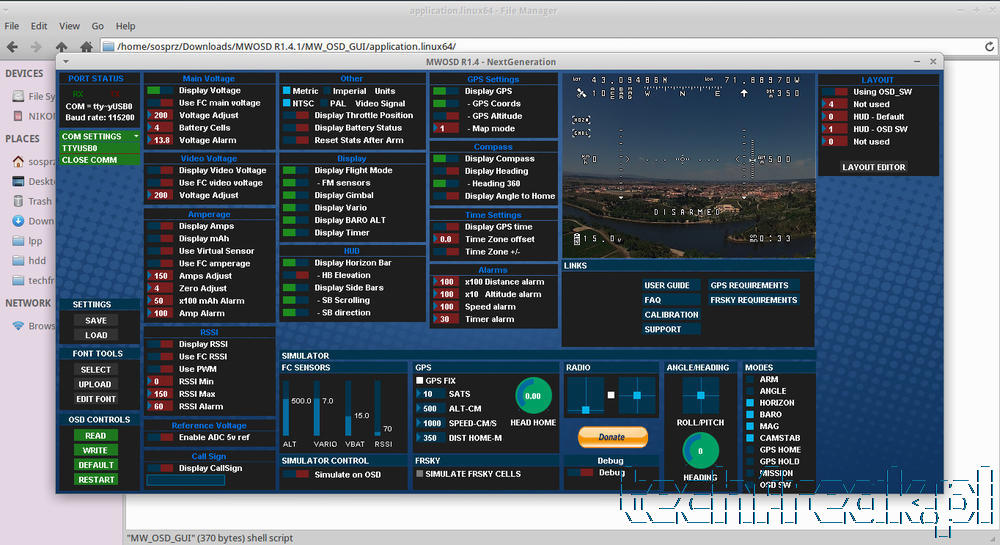The height and width of the screenshot is (545, 1000).
Task: Open the techfr folder in Places
Action: (x=33, y=280)
